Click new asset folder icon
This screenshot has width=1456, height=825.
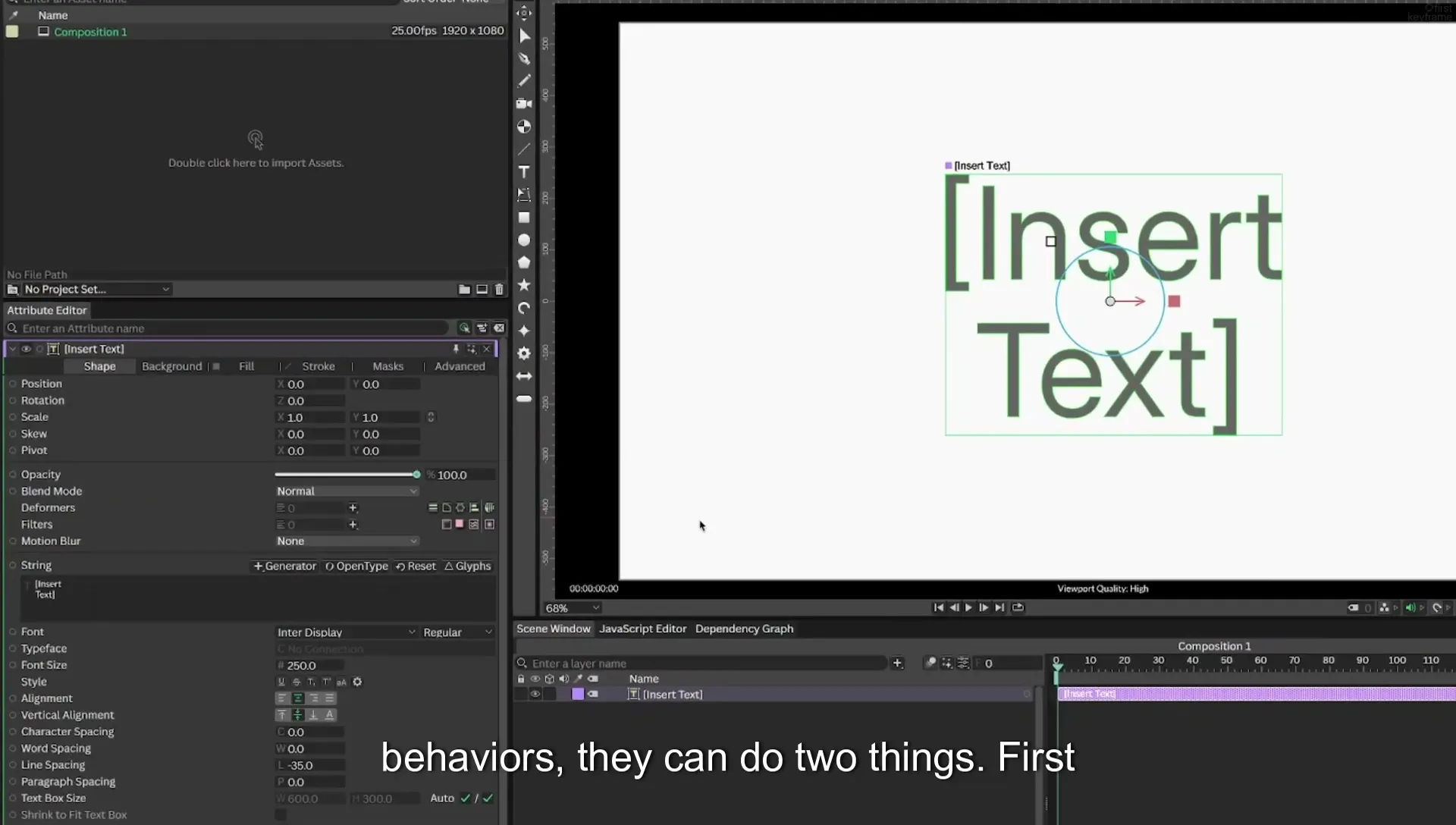pos(464,289)
